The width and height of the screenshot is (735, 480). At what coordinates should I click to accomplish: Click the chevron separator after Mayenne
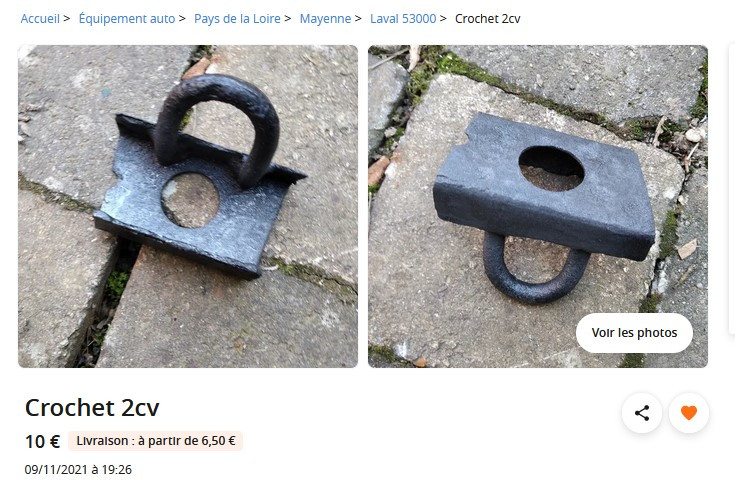(358, 19)
